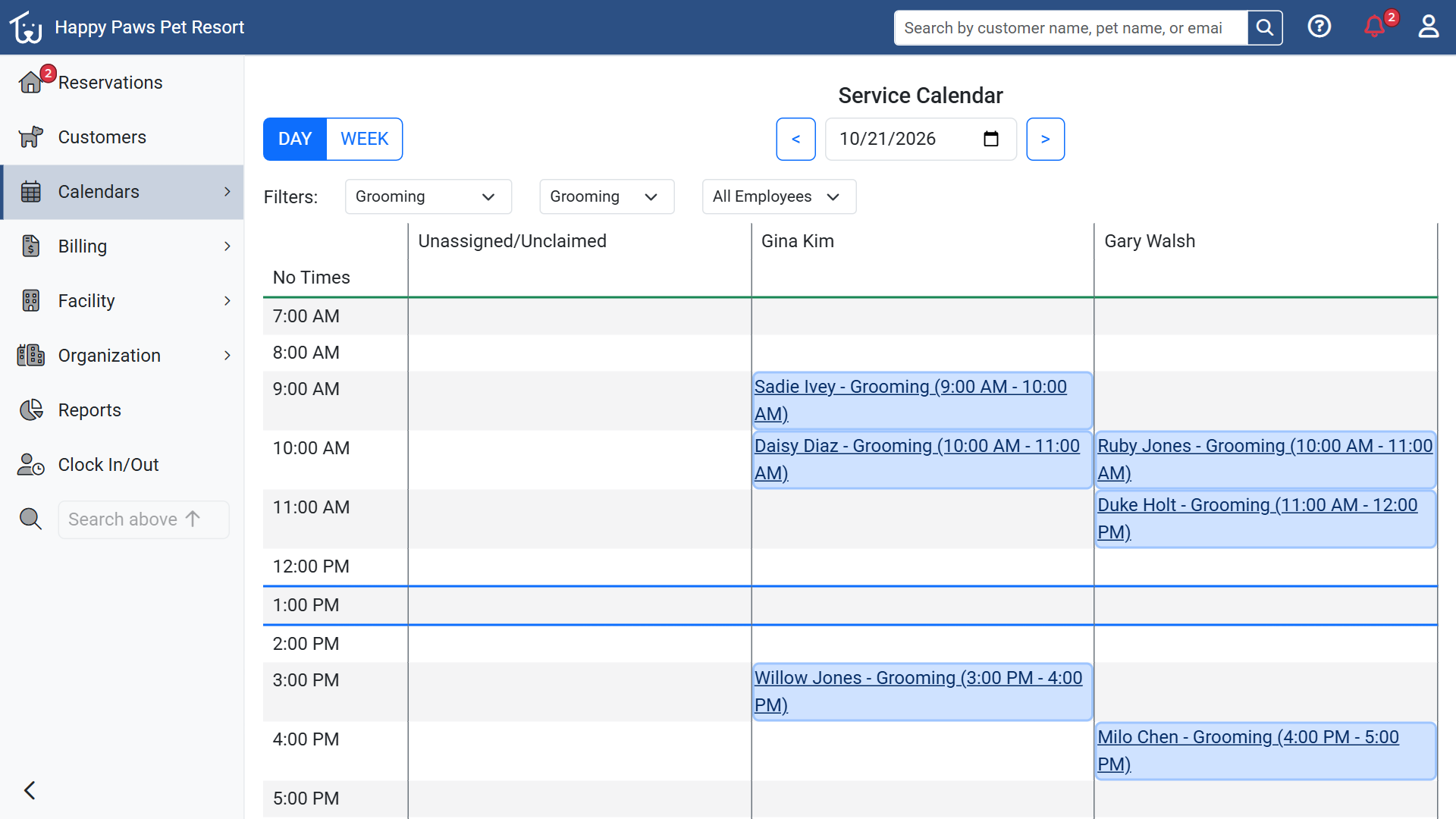Expand the Facility submenu chevron
This screenshot has width=1456, height=819.
[227, 301]
